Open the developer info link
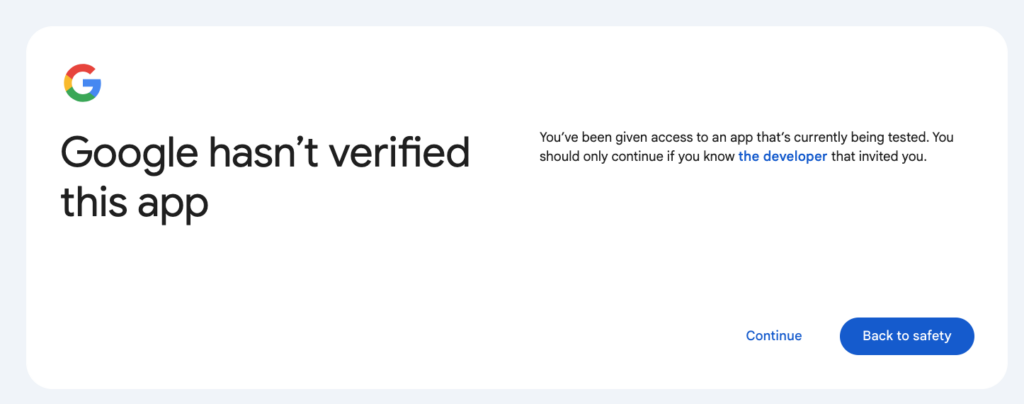The image size is (1024, 404). [782, 157]
